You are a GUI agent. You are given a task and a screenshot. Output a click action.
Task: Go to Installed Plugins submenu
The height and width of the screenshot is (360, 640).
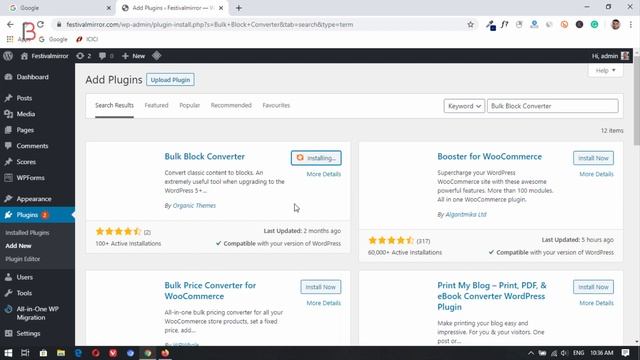pos(27,233)
